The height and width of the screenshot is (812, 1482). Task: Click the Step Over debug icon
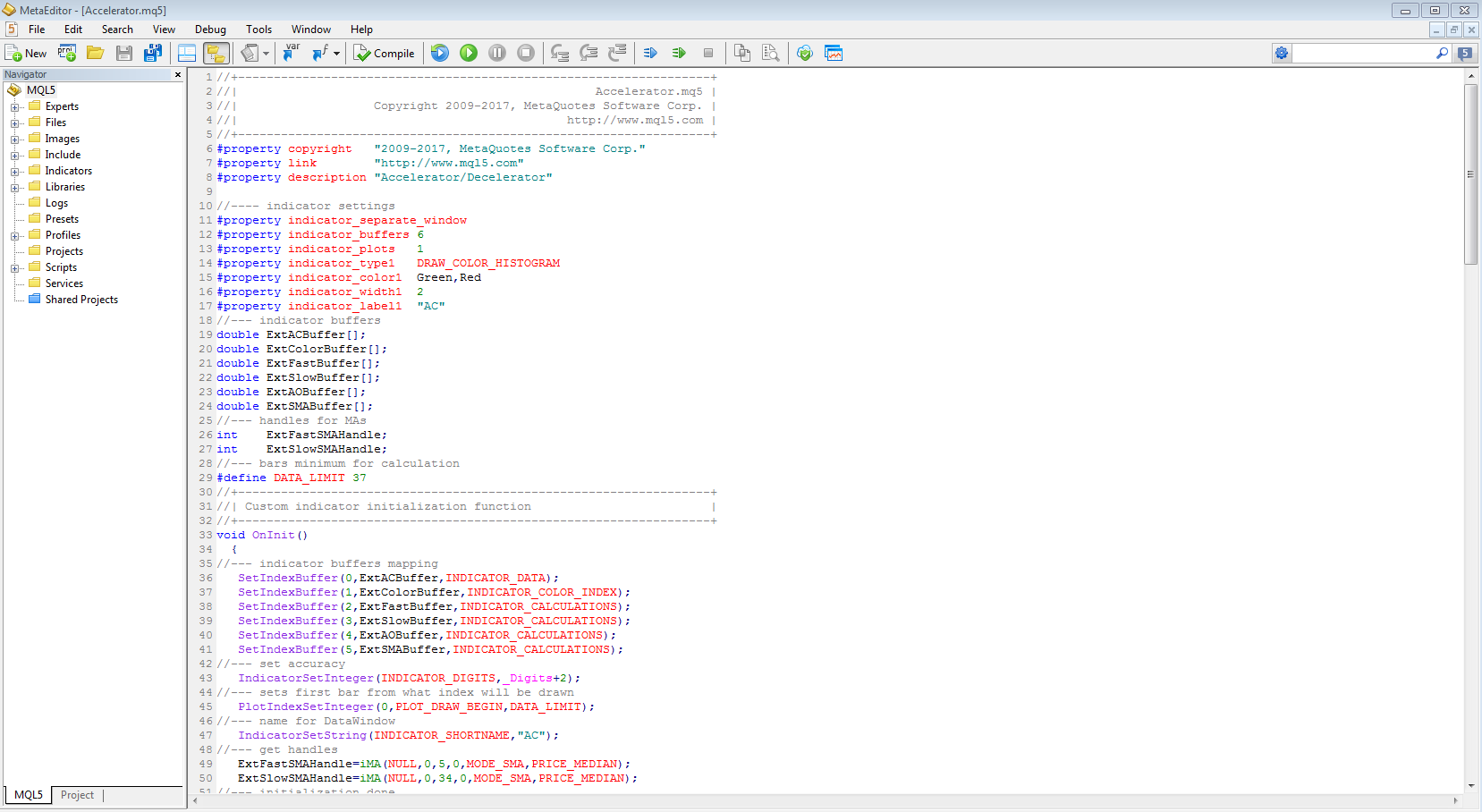coord(589,54)
